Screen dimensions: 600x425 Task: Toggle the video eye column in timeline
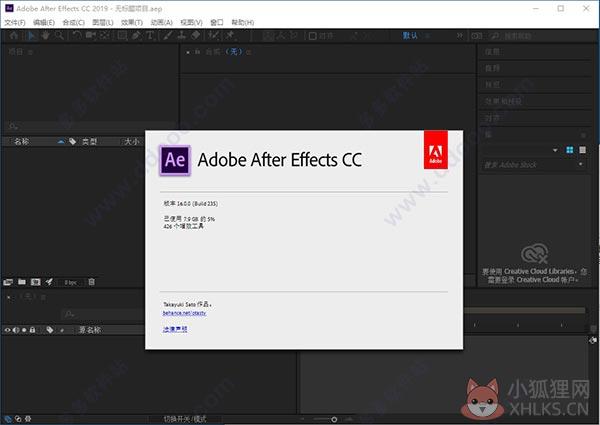(x=7, y=330)
